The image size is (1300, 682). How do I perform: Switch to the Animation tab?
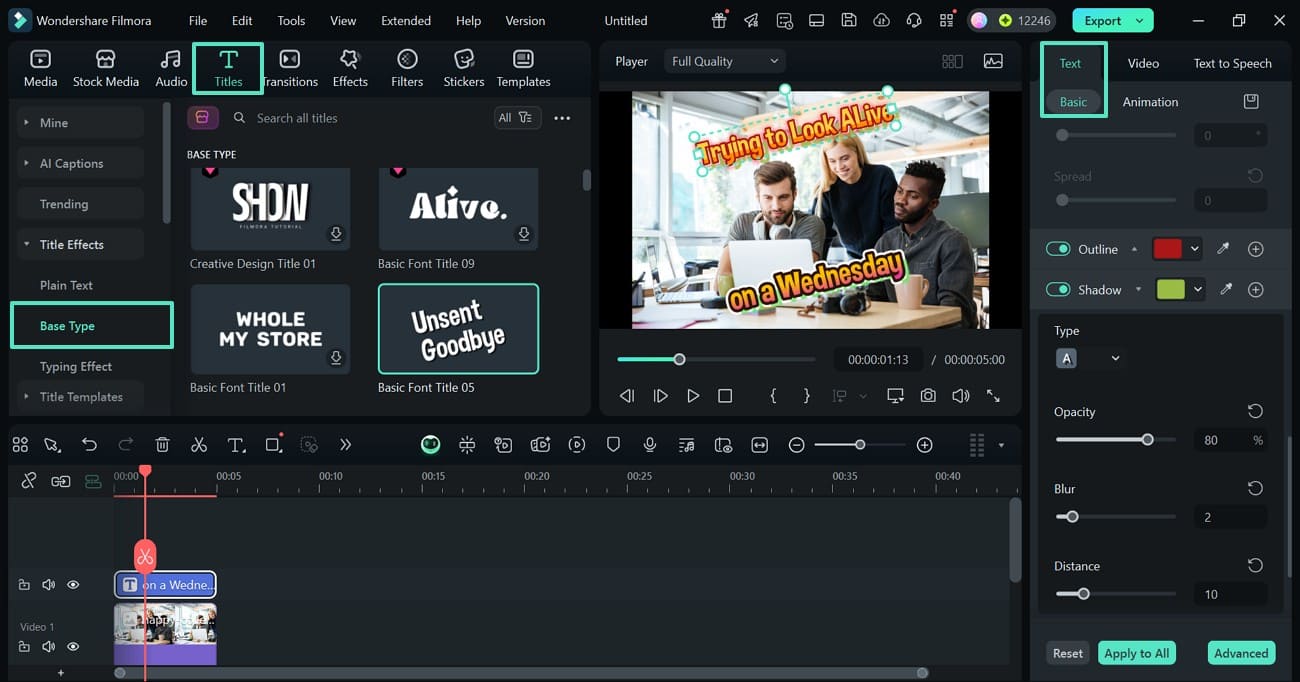1150,102
